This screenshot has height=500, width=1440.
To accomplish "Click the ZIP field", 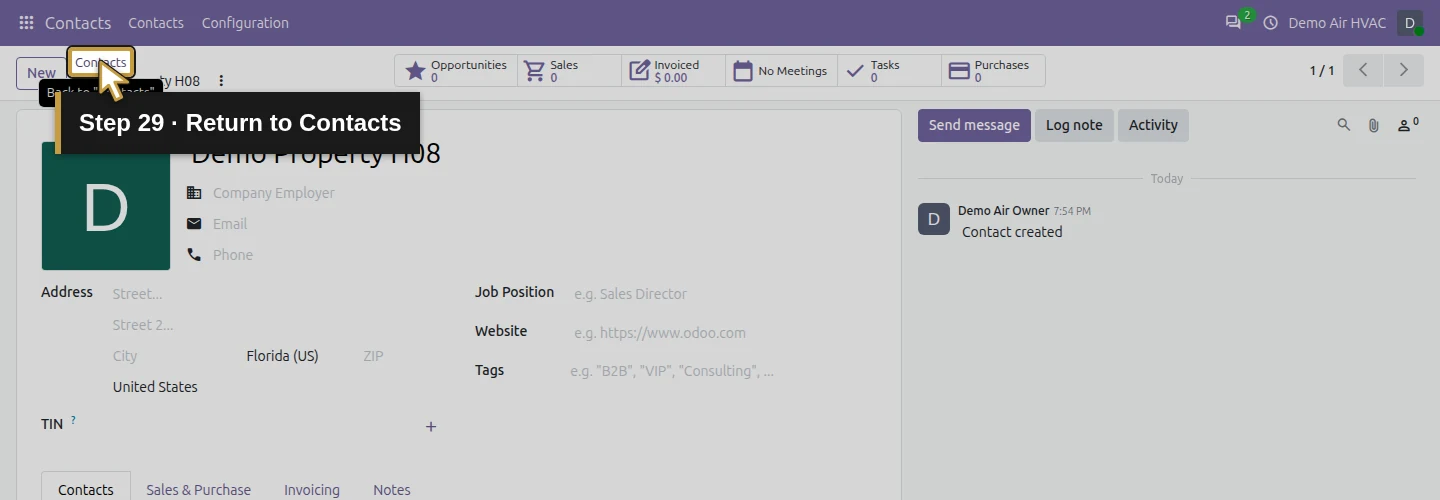I will point(400,356).
